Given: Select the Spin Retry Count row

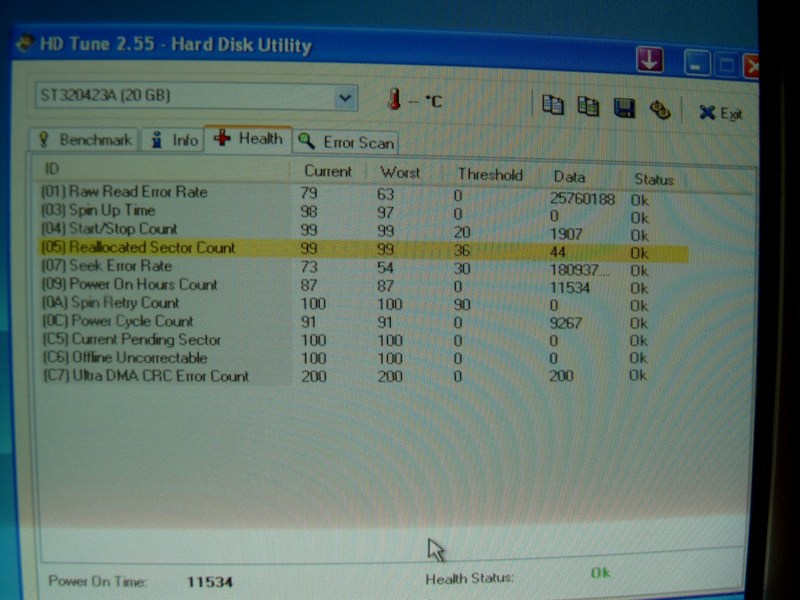Looking at the screenshot, I should [362, 304].
